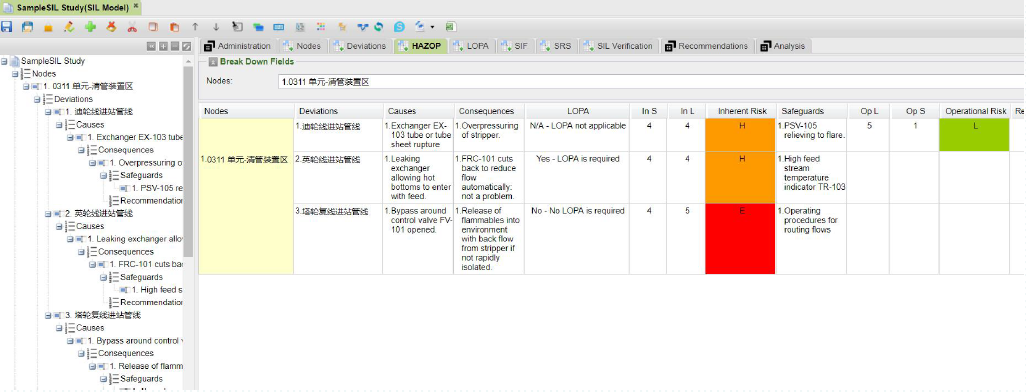Click the copy icon in toolbar

[153, 27]
